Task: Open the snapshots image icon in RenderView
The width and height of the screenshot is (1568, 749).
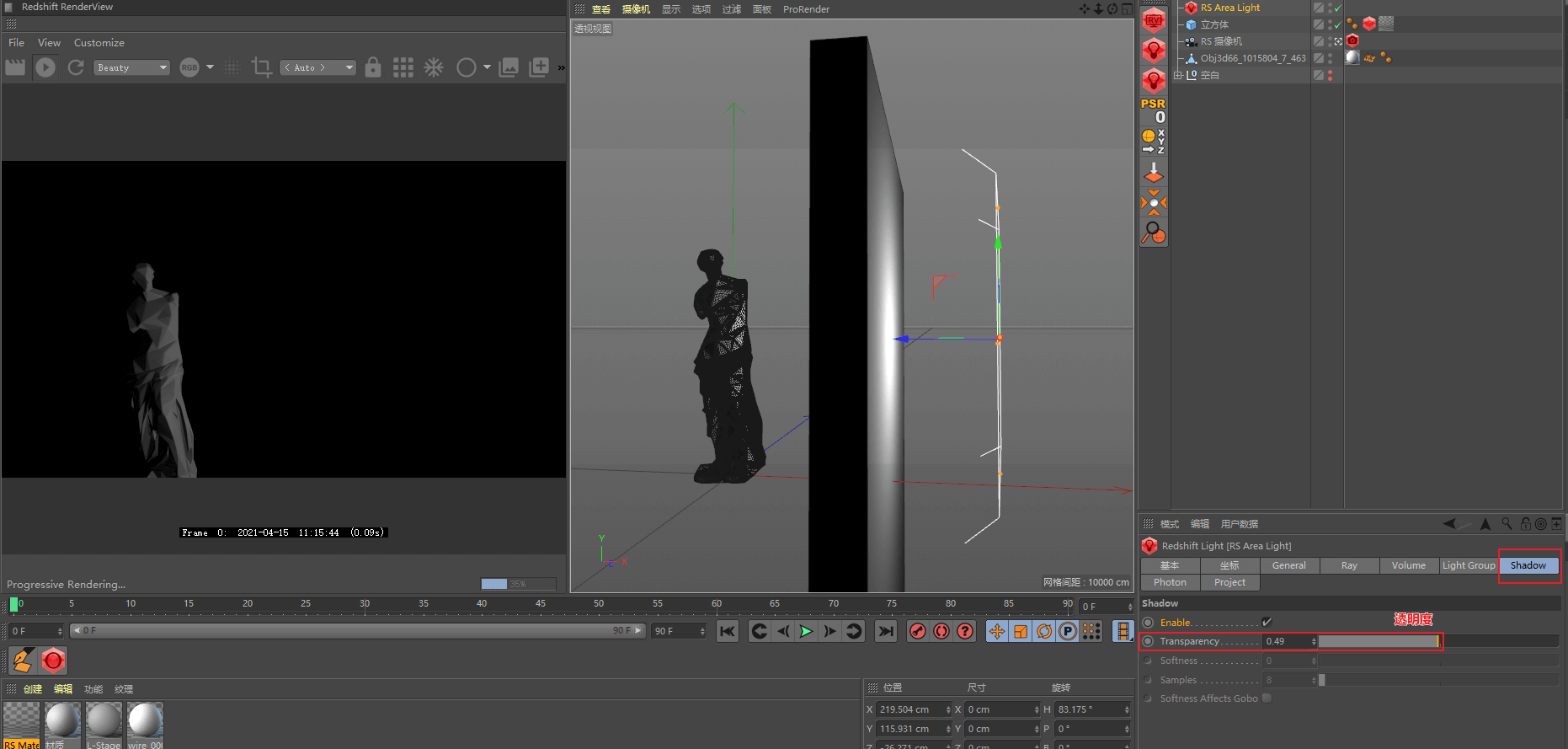Action: pyautogui.click(x=509, y=67)
